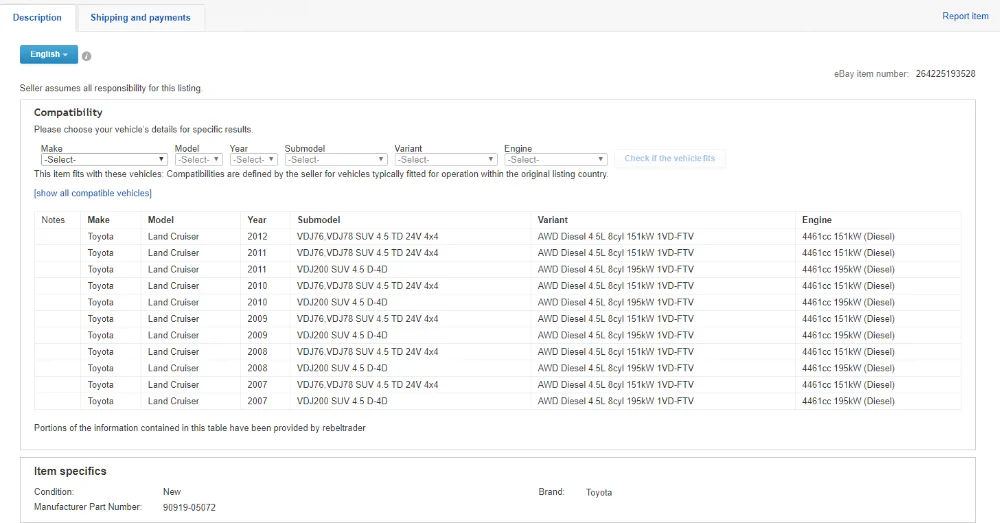Screen dimensions: 1000x523
Task: Click Check if the vehicle fits button
Action: [x=670, y=158]
